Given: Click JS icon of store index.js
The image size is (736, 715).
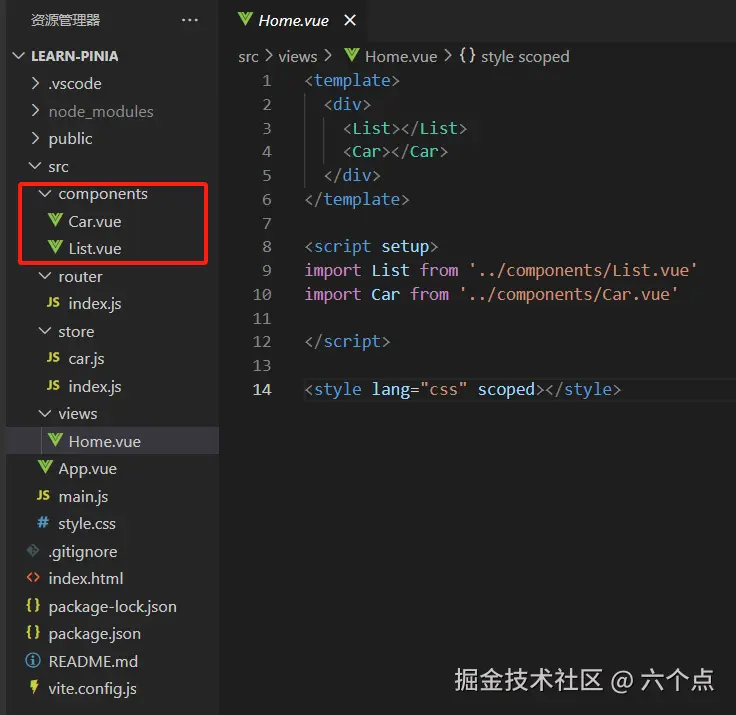Looking at the screenshot, I should click(x=54, y=385).
